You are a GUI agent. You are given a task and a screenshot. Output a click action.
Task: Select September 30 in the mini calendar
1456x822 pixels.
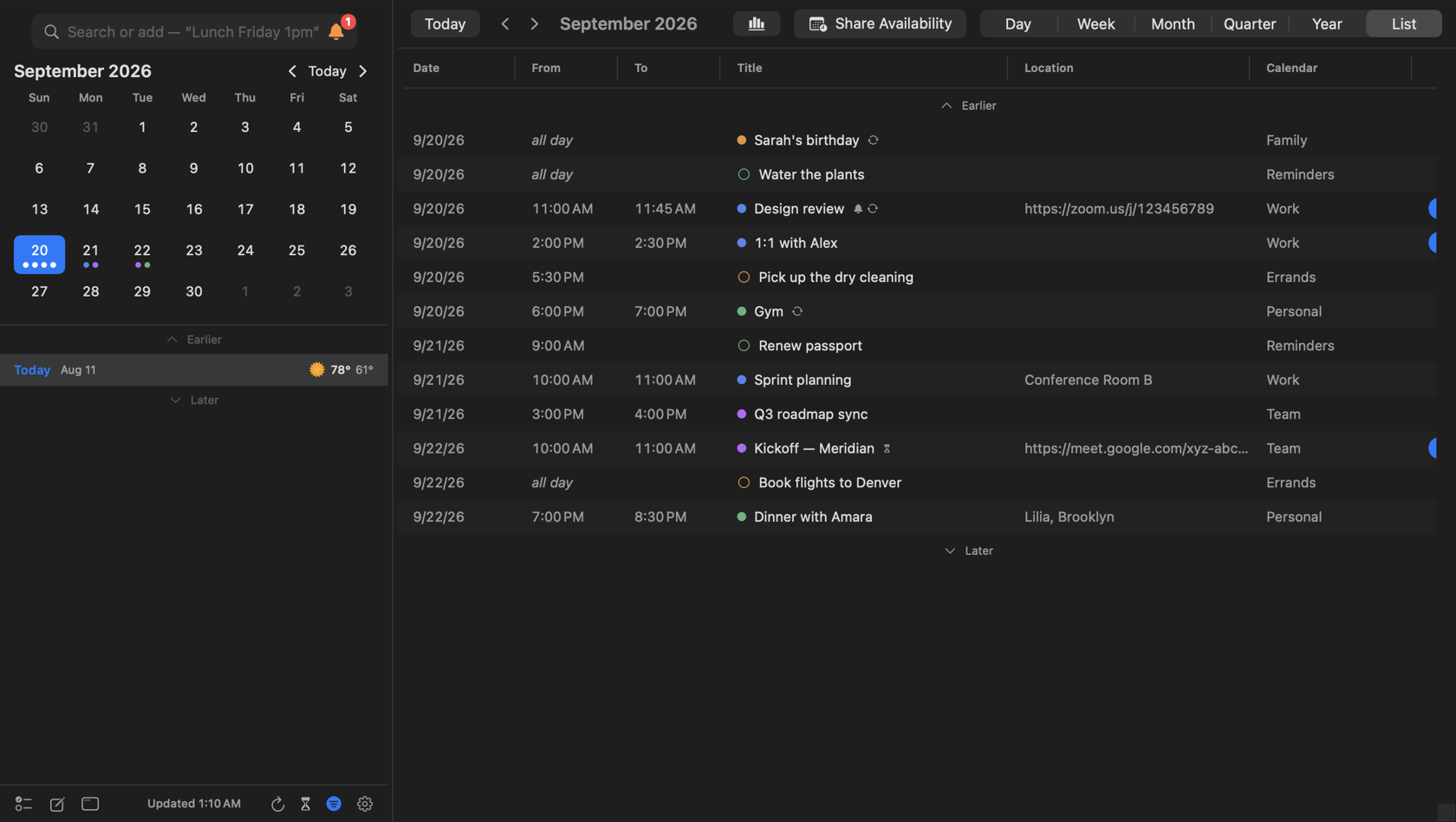coord(194,291)
